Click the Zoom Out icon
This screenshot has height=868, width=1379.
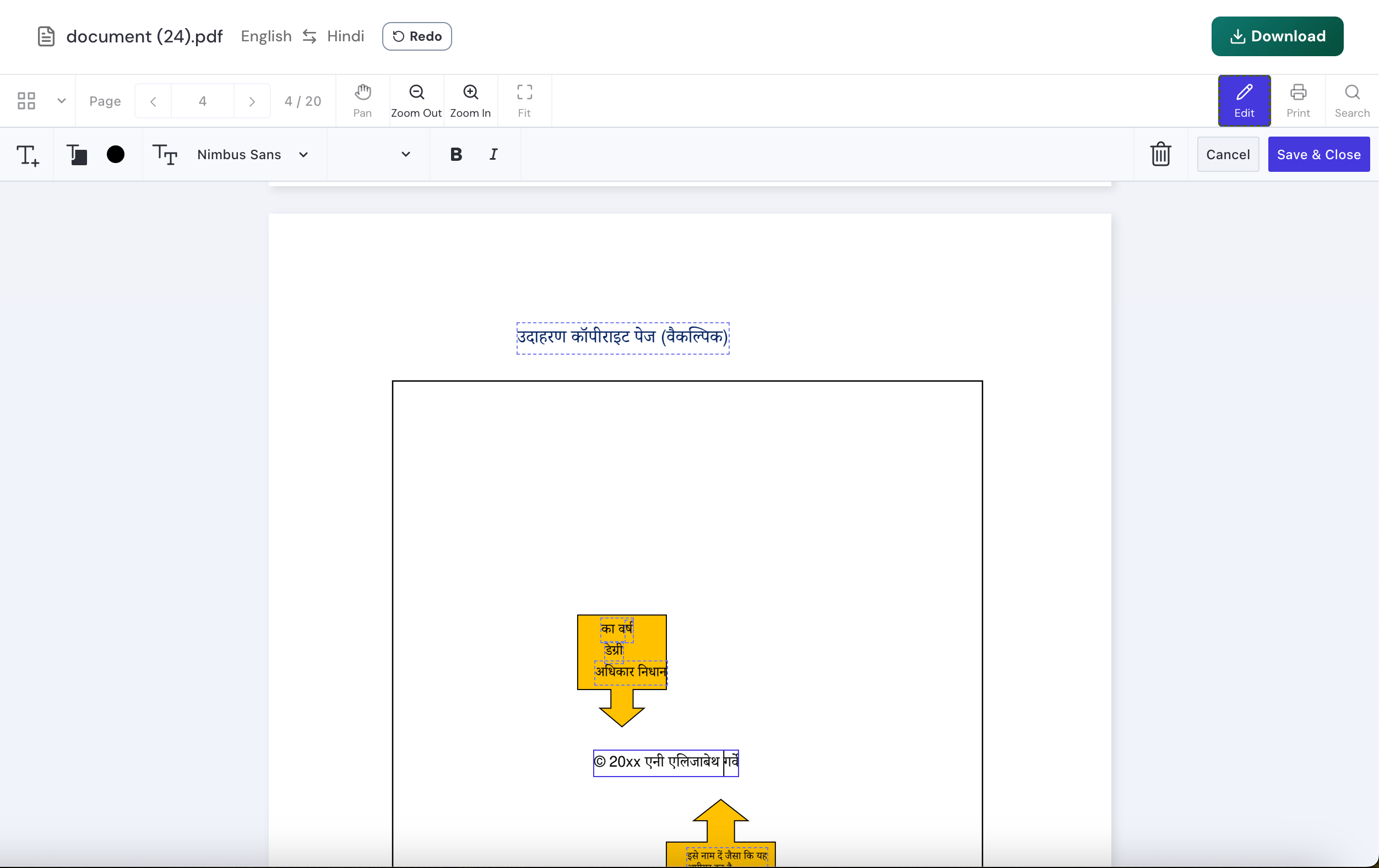click(416, 100)
